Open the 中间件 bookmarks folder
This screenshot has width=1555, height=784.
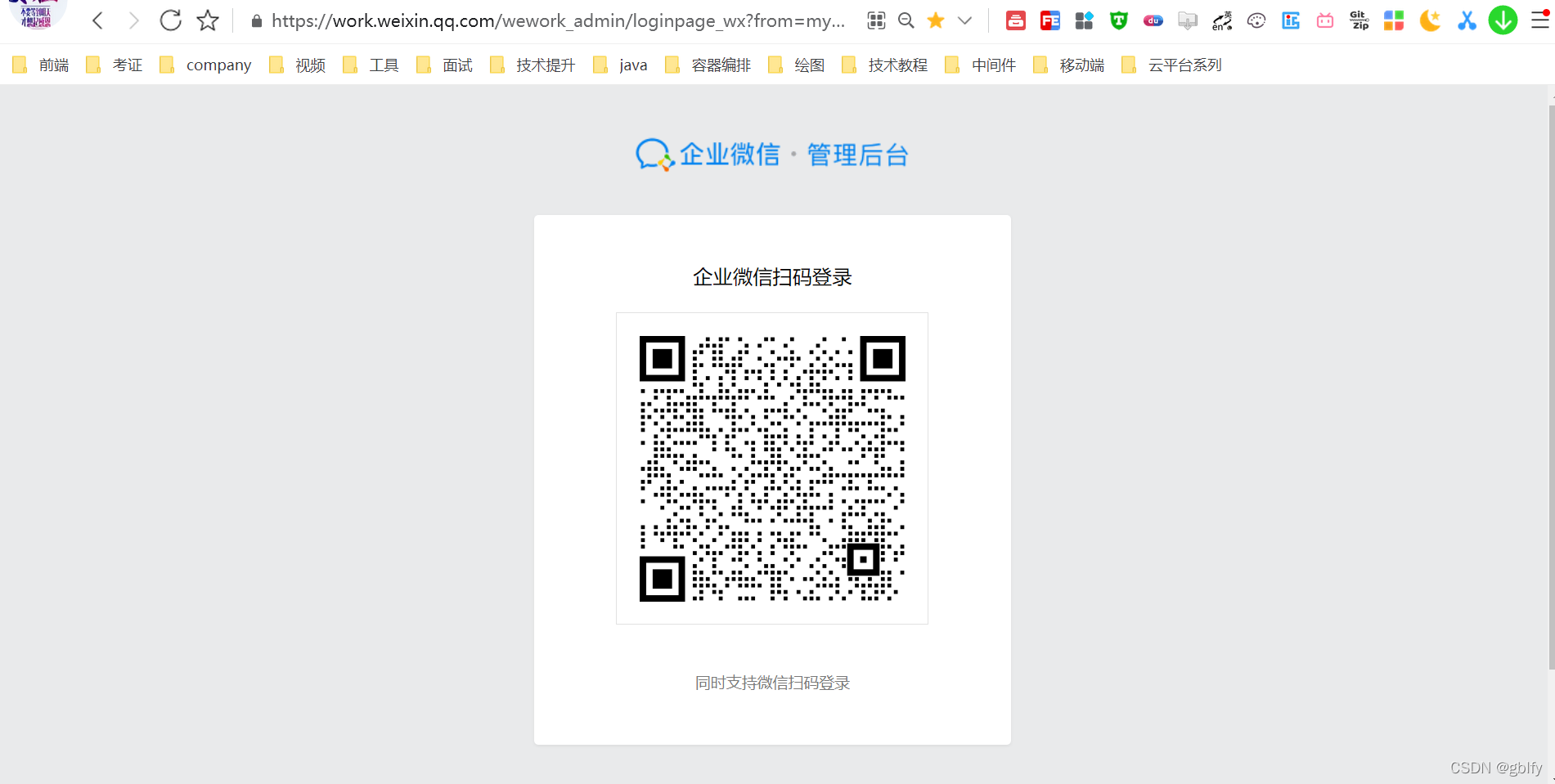(981, 65)
